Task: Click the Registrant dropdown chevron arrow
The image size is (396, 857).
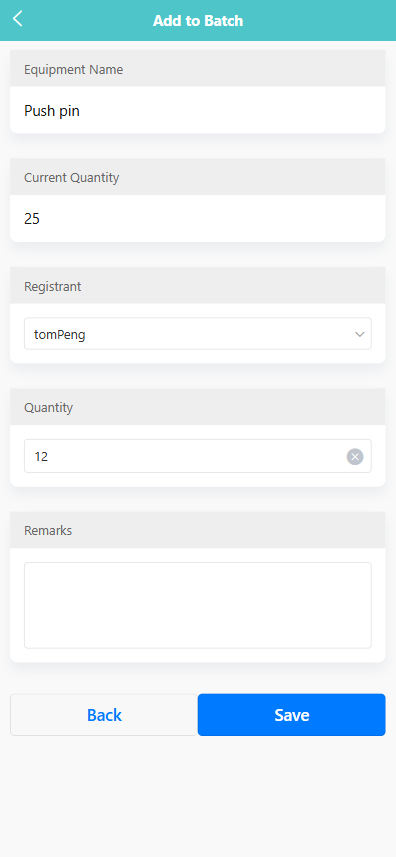Action: click(359, 334)
